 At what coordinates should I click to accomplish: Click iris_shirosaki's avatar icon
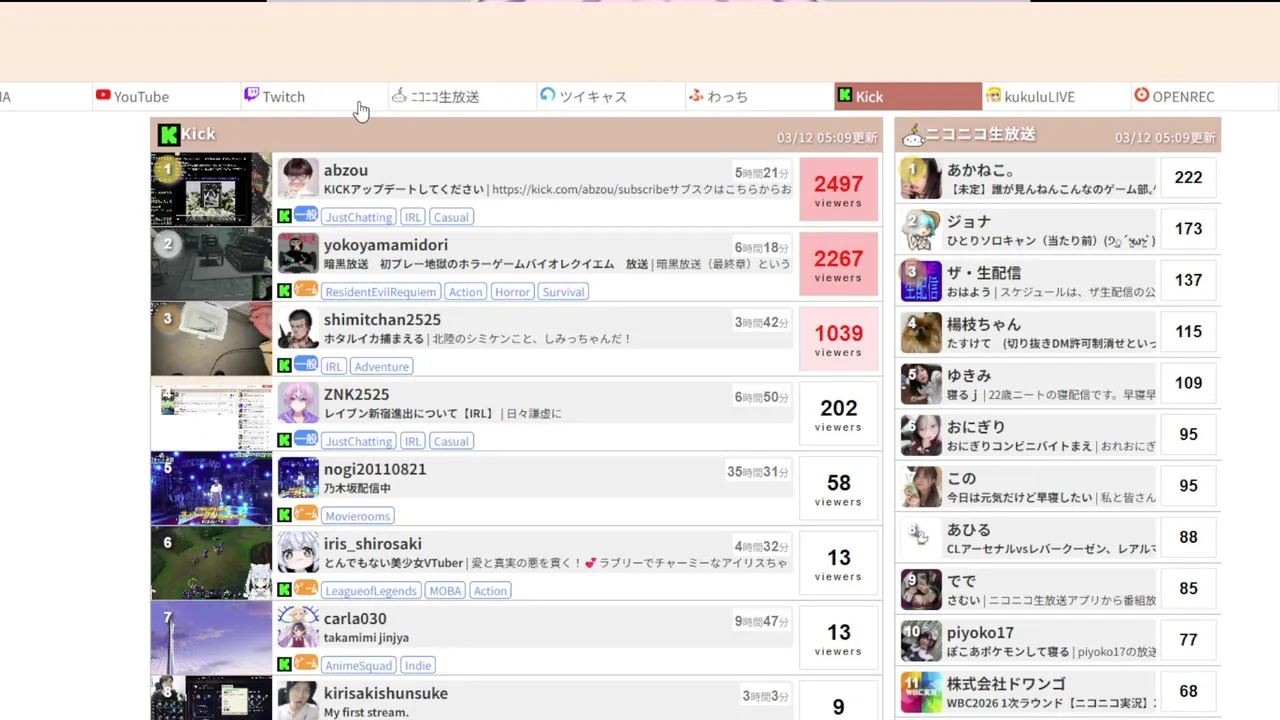point(298,552)
